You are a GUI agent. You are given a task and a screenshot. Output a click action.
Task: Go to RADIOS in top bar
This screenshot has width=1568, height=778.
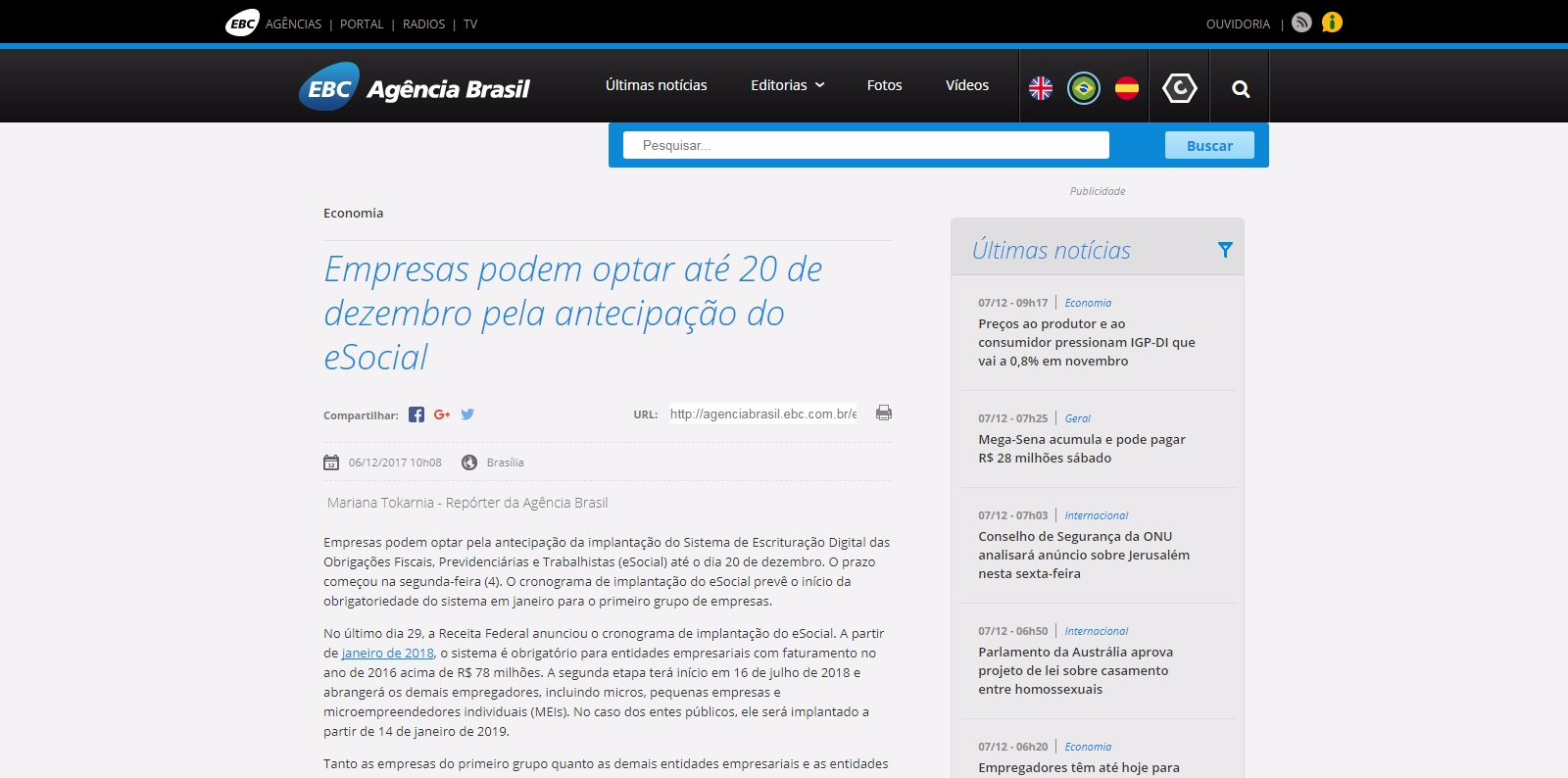[424, 24]
